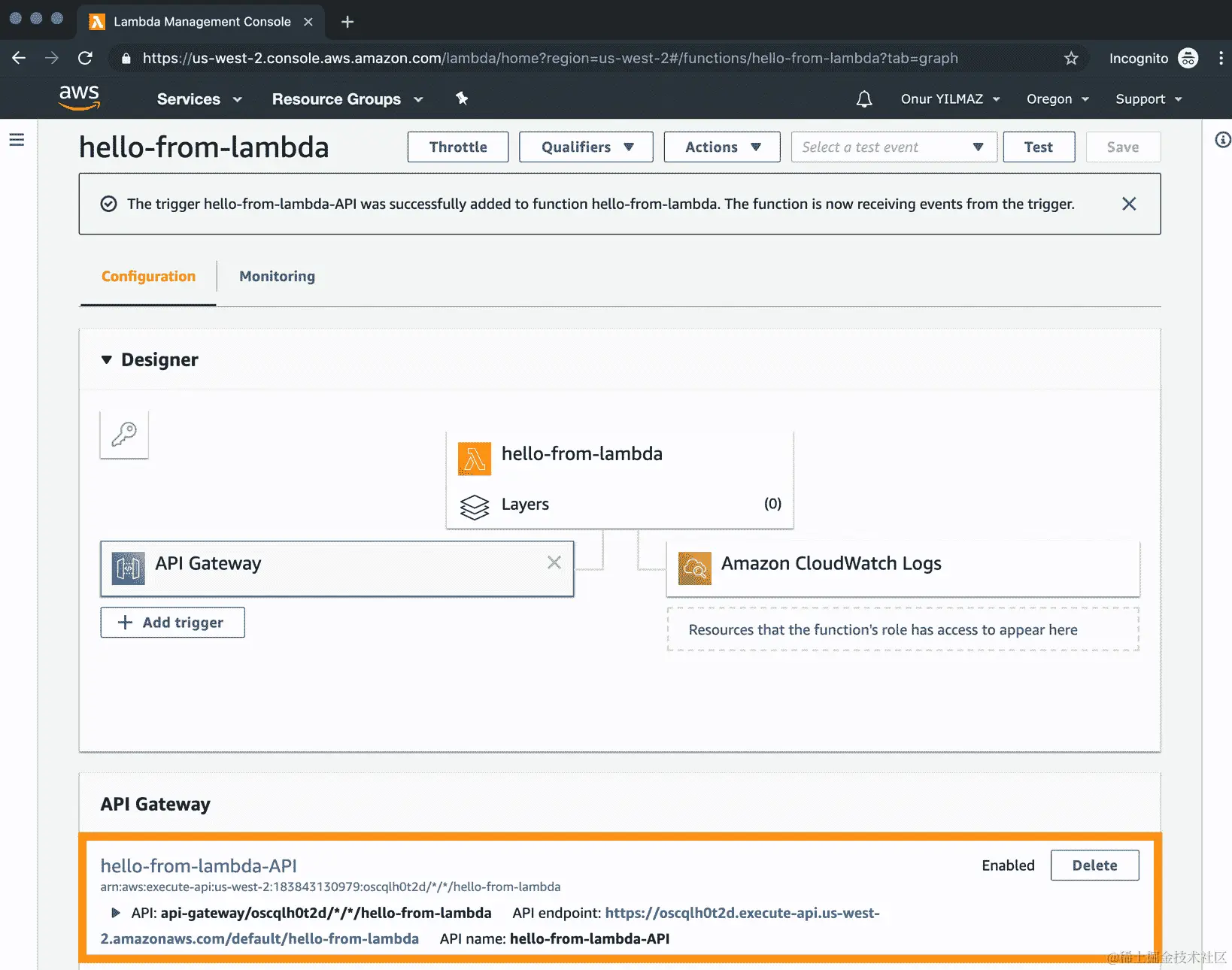Click the API Gateway trigger icon

click(x=128, y=568)
